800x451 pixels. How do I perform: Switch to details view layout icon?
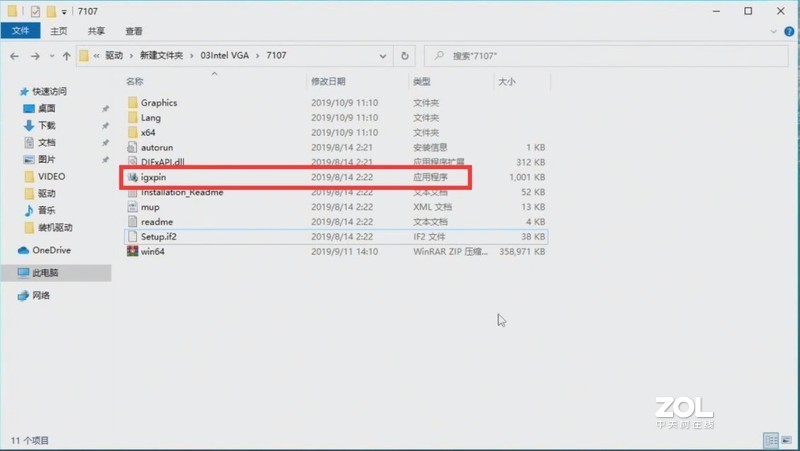[x=770, y=440]
